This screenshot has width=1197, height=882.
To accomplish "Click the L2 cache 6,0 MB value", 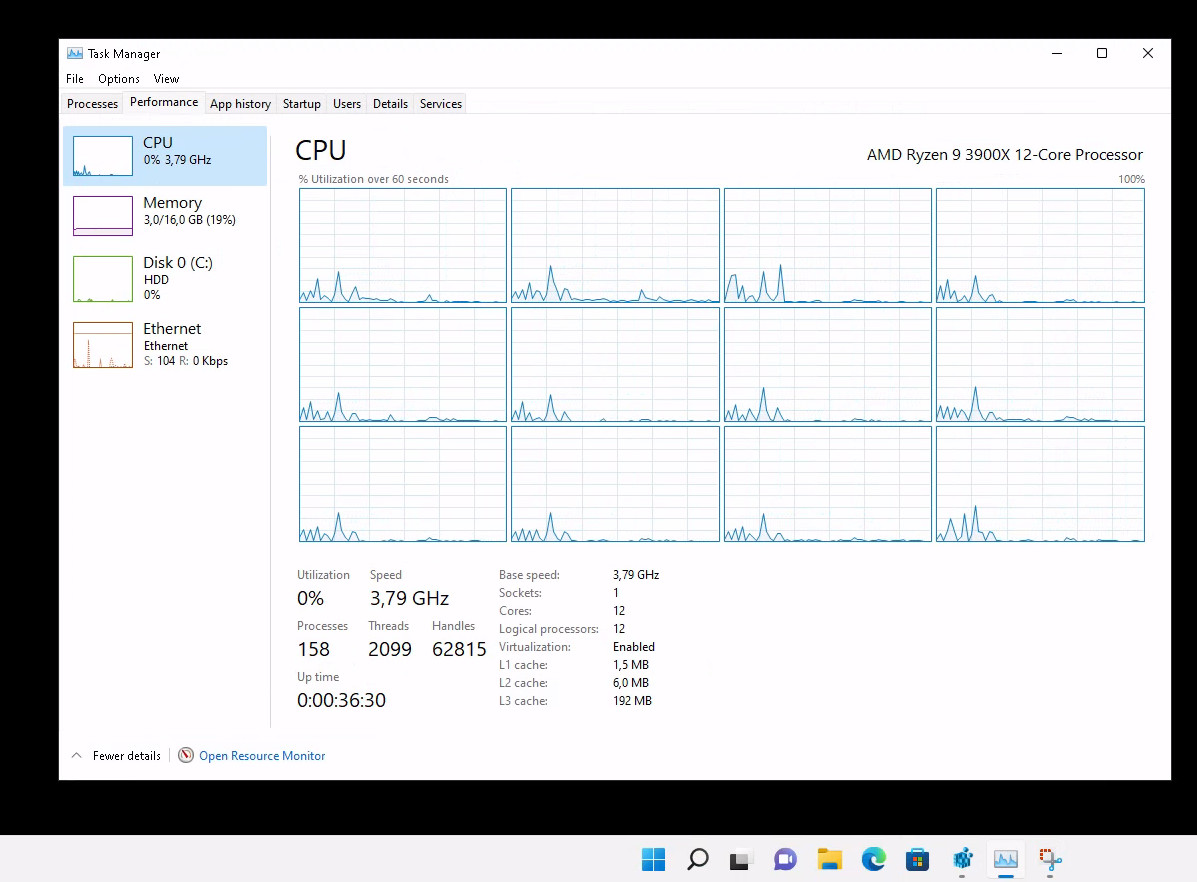I will 631,683.
